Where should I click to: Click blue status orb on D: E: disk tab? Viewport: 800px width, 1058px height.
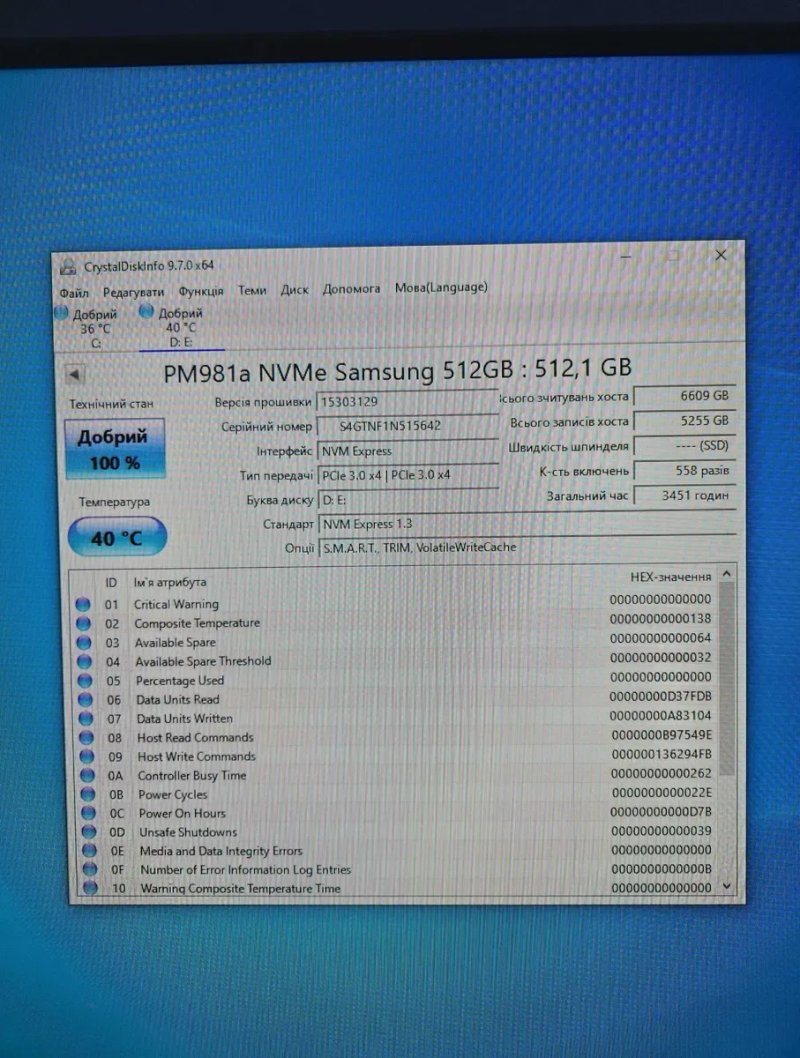click(146, 311)
